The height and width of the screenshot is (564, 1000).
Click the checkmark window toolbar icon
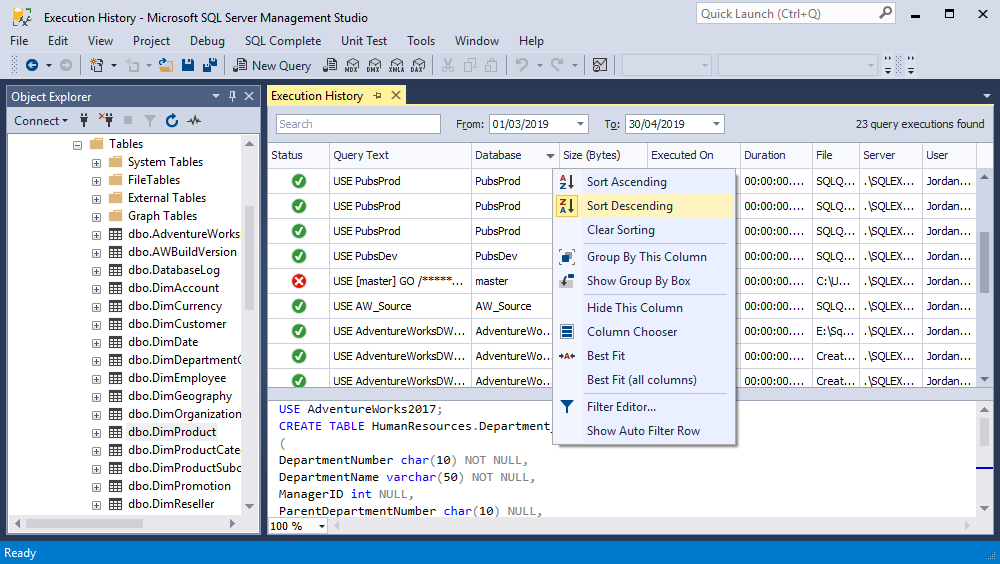point(599,65)
